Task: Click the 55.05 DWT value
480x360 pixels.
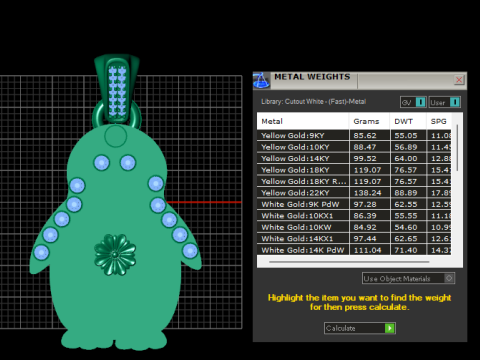Action: (406, 136)
